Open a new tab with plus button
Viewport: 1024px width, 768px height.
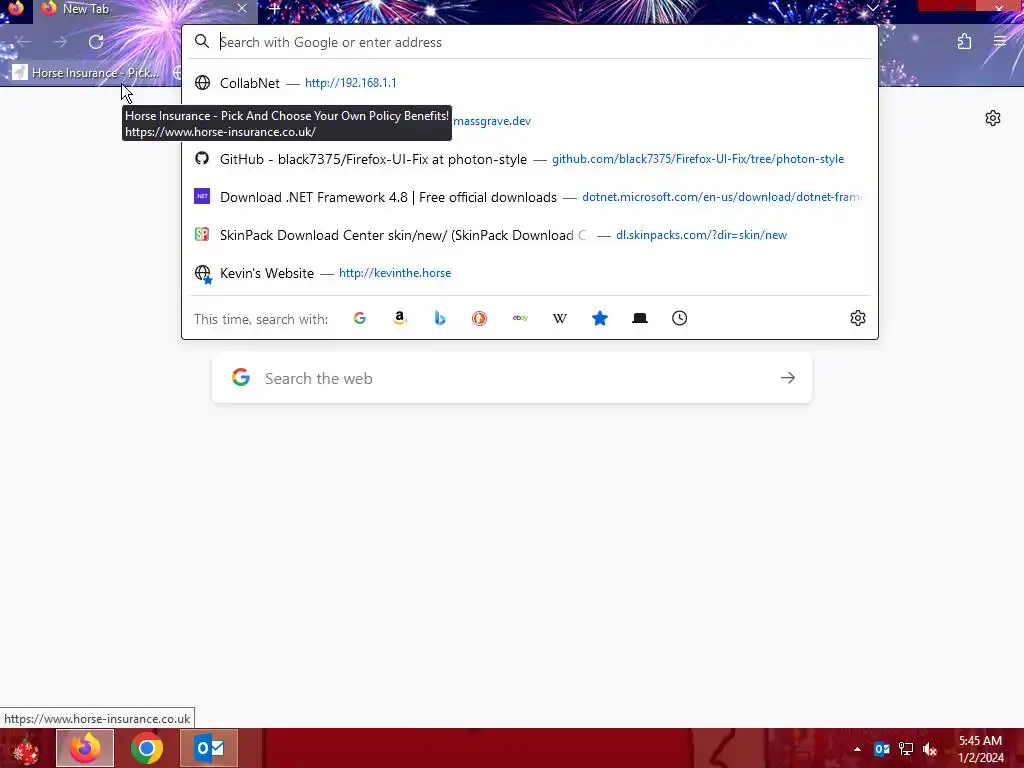click(x=274, y=8)
